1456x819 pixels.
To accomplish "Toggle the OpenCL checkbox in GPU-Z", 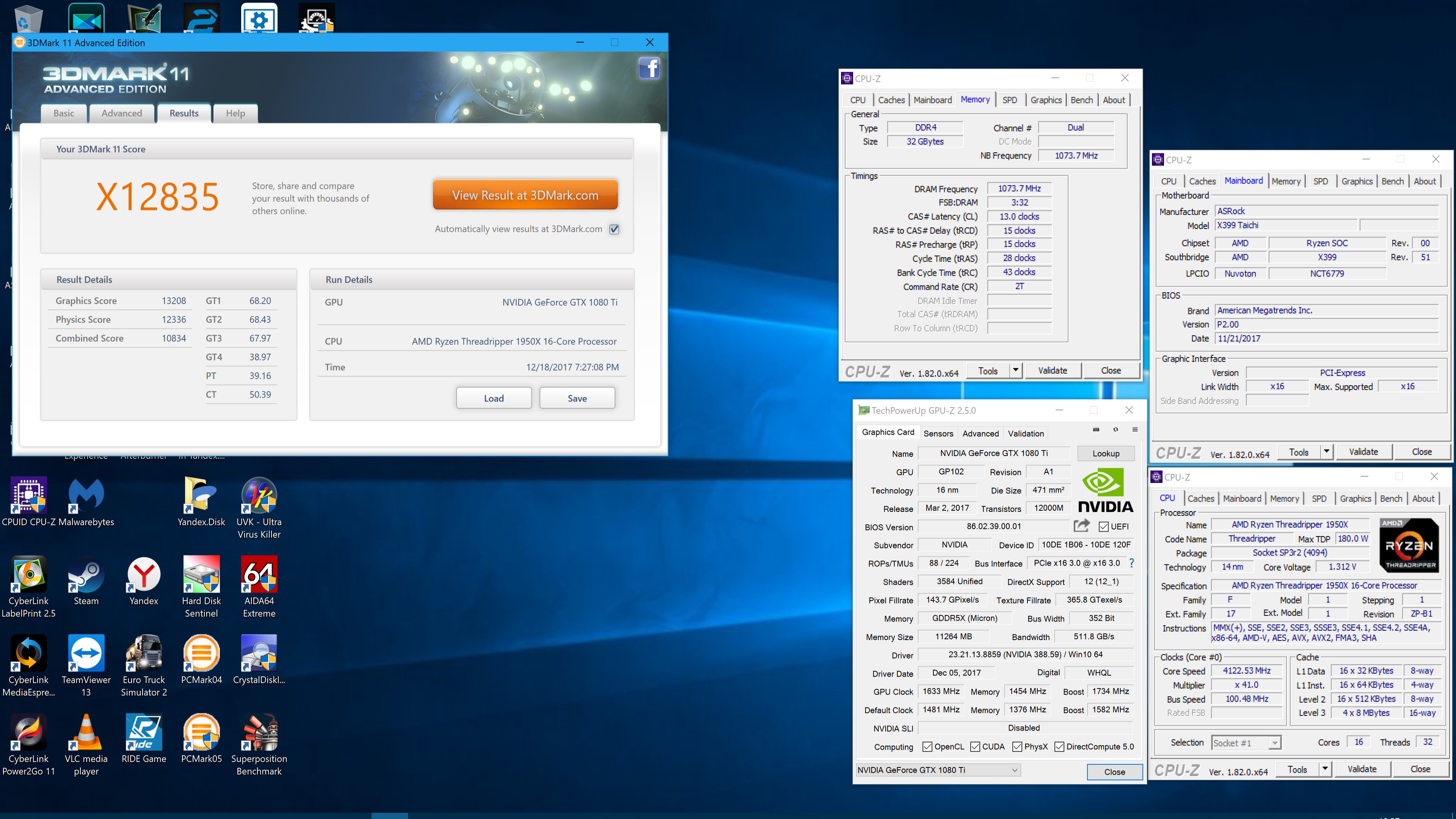I will point(927,747).
